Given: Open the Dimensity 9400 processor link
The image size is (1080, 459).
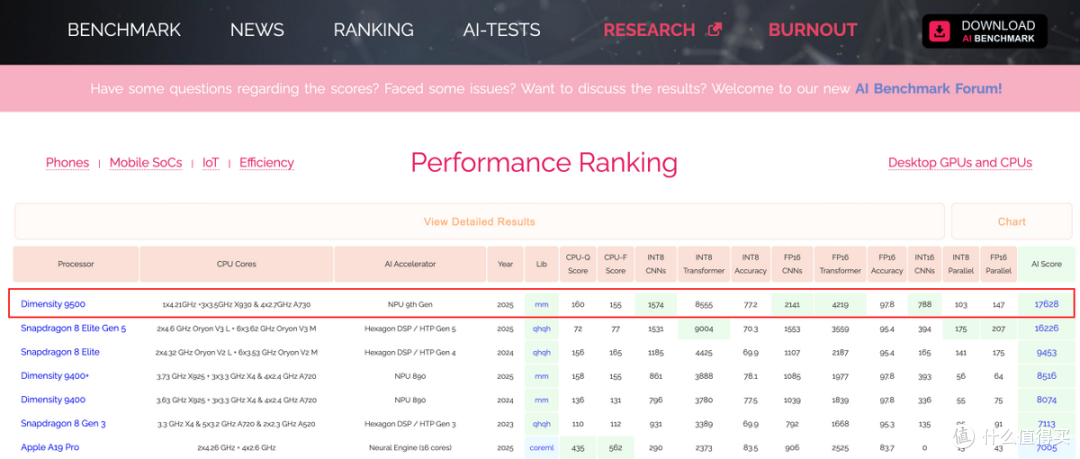Looking at the screenshot, I should (x=52, y=399).
